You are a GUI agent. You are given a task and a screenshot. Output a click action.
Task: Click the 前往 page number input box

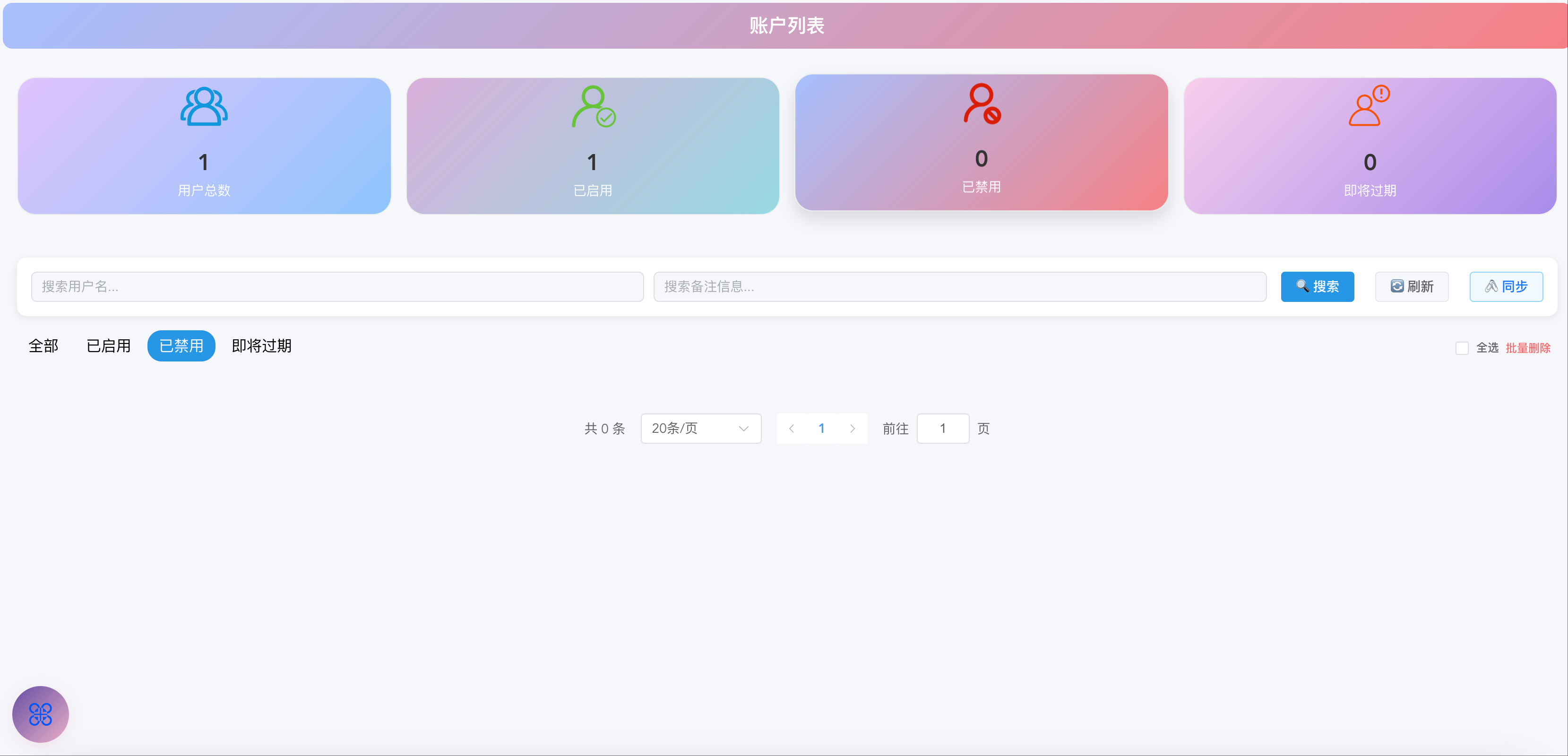[942, 429]
